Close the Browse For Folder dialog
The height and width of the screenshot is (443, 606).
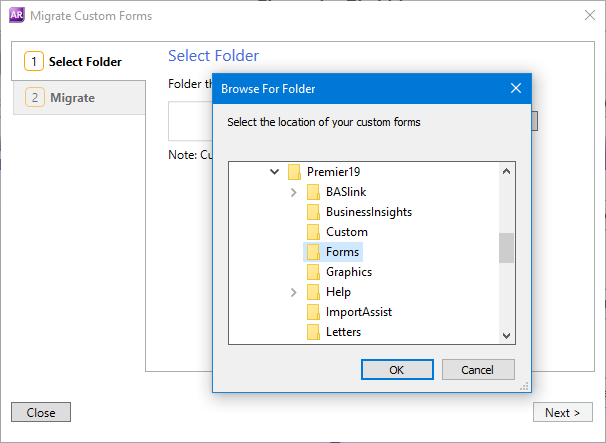pyautogui.click(x=516, y=88)
